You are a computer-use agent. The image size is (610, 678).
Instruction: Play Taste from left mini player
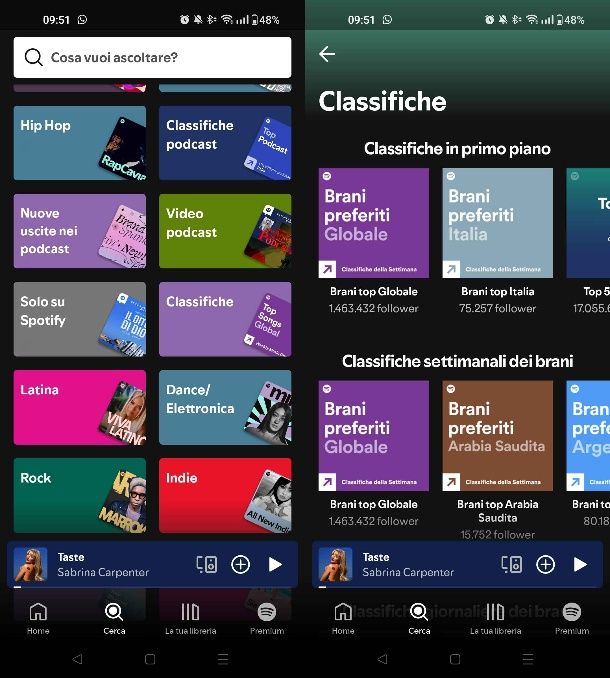275,564
